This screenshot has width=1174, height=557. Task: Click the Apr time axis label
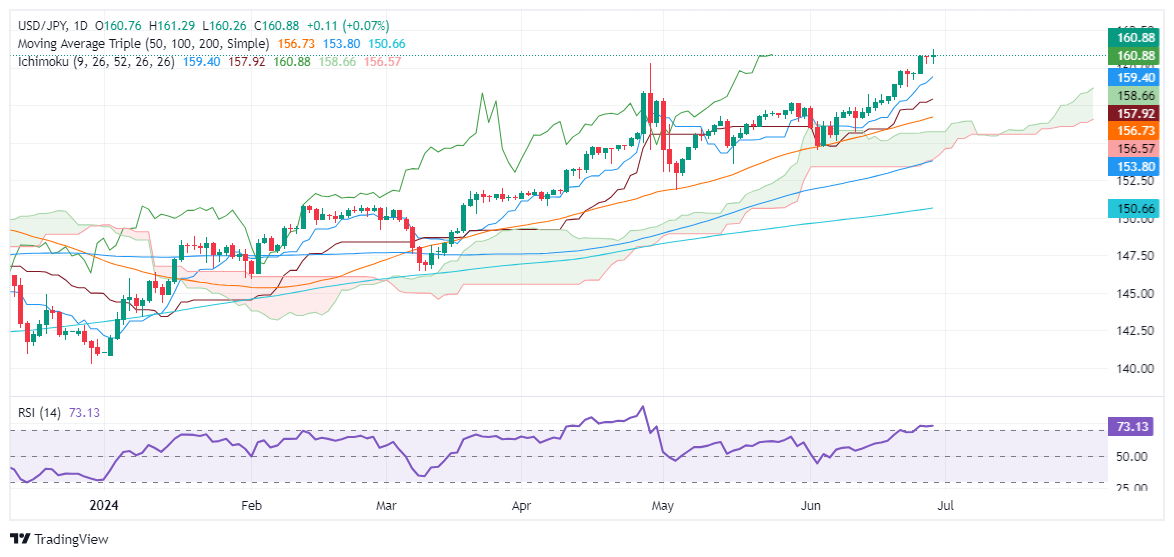(519, 507)
